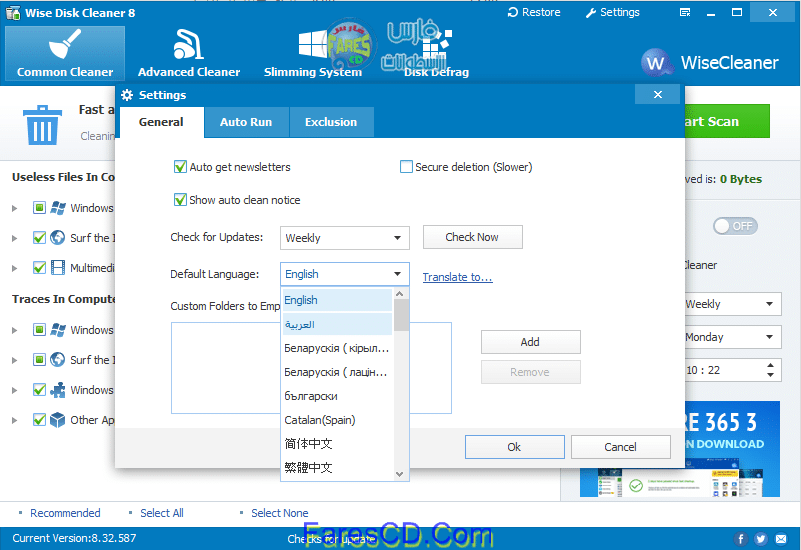Screen dimensions: 801x550
Task: Toggle Surf the Internet checkbox under Useless Files
Action: [x=39, y=237]
